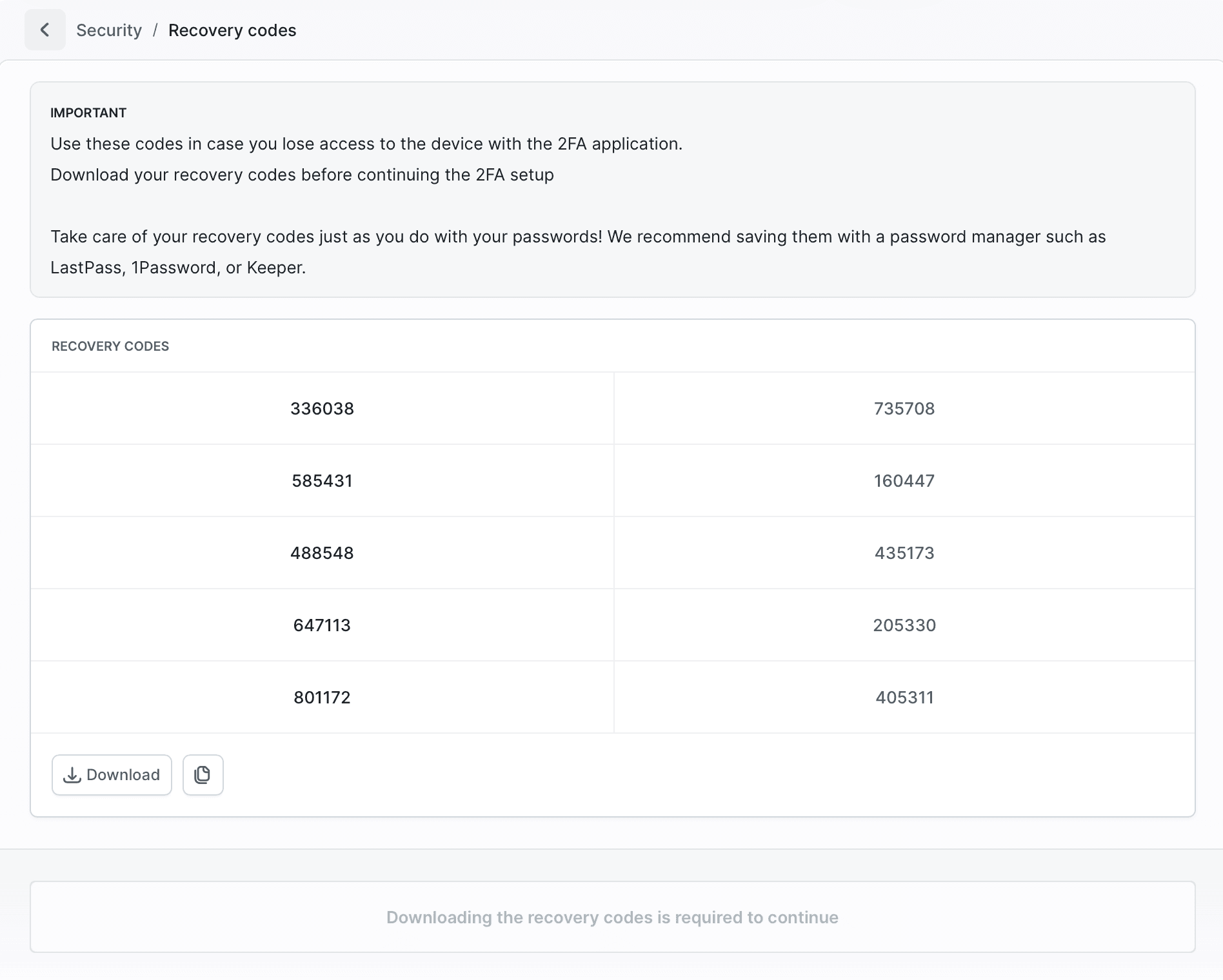Select recovery code 160447
The height and width of the screenshot is (980, 1223).
click(904, 481)
